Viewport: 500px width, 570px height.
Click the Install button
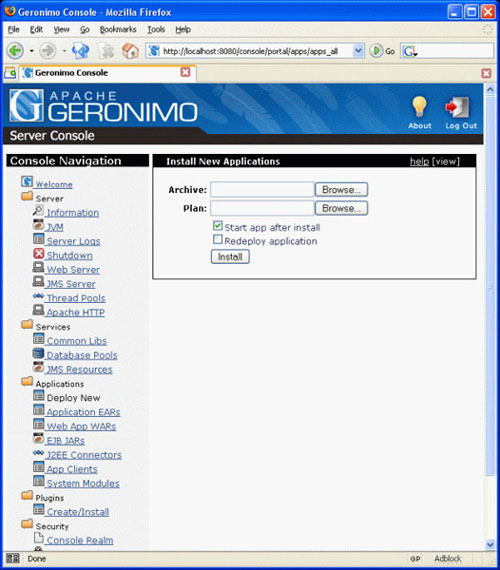point(230,257)
